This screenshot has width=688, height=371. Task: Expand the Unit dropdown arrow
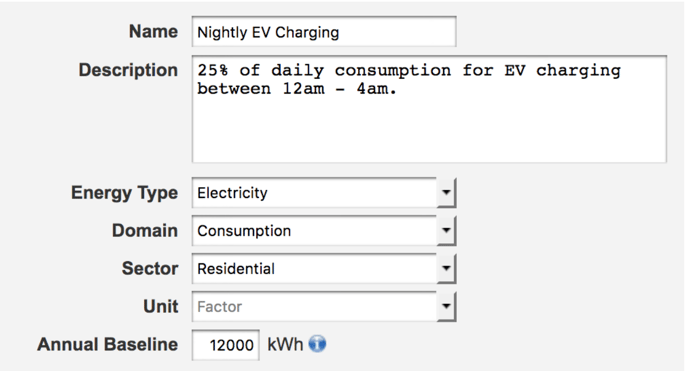click(x=446, y=306)
